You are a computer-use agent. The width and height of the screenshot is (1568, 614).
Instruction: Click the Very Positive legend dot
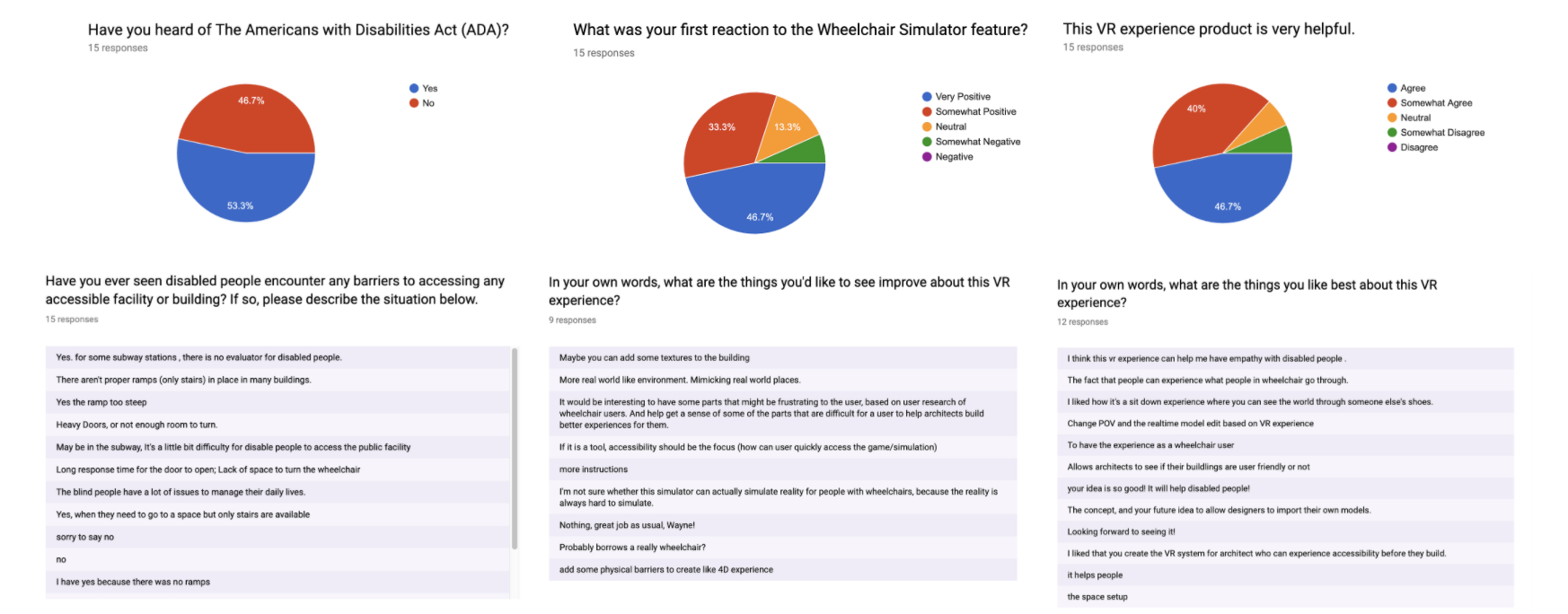click(927, 97)
